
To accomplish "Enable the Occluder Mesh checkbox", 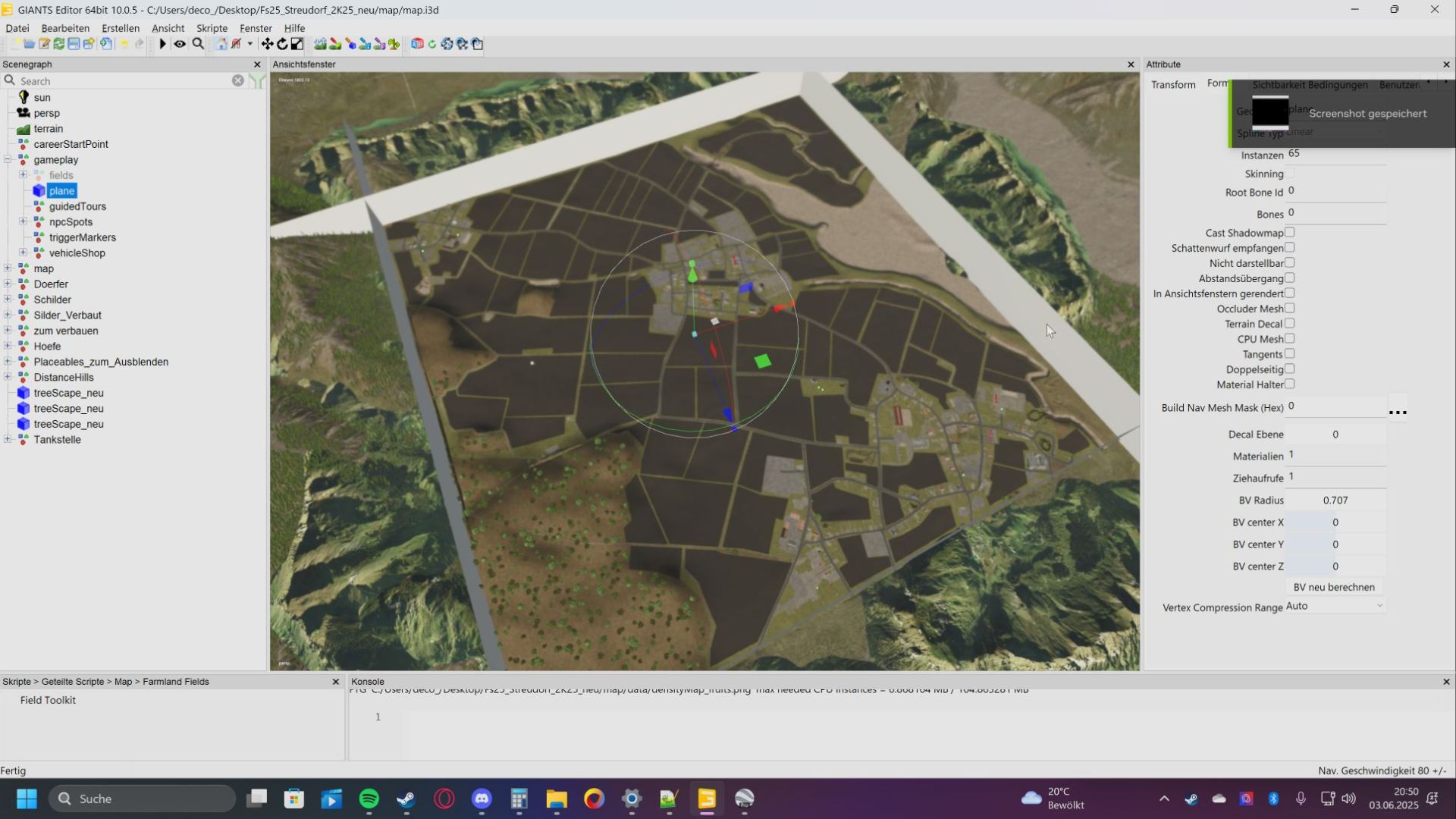I will pos(1290,308).
